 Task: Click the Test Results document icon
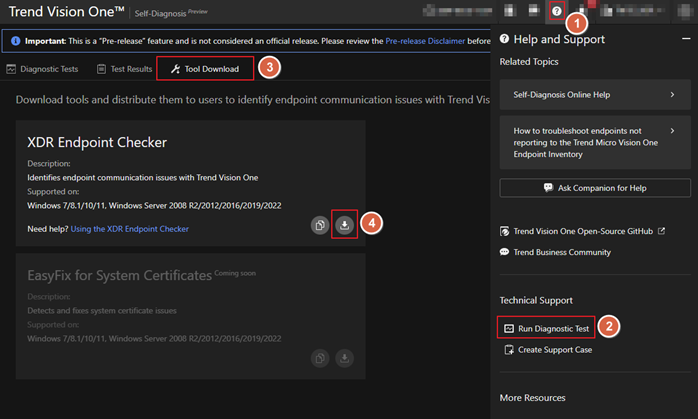102,69
